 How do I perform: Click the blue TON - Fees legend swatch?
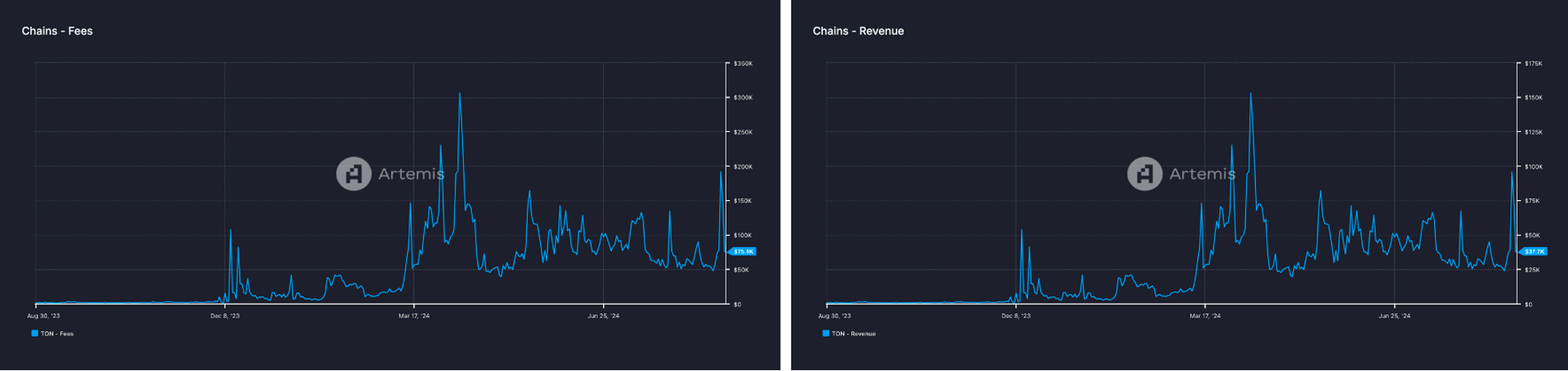tap(35, 334)
